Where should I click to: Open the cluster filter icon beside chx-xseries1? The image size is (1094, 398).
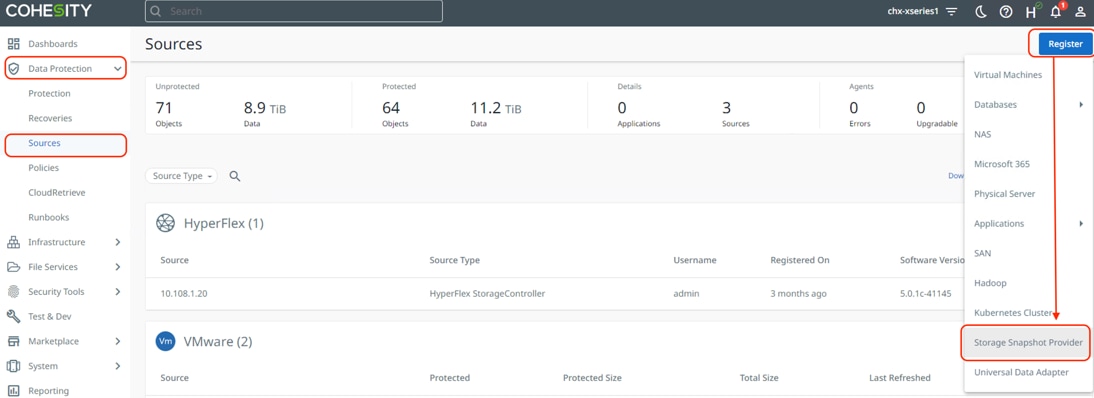952,12
